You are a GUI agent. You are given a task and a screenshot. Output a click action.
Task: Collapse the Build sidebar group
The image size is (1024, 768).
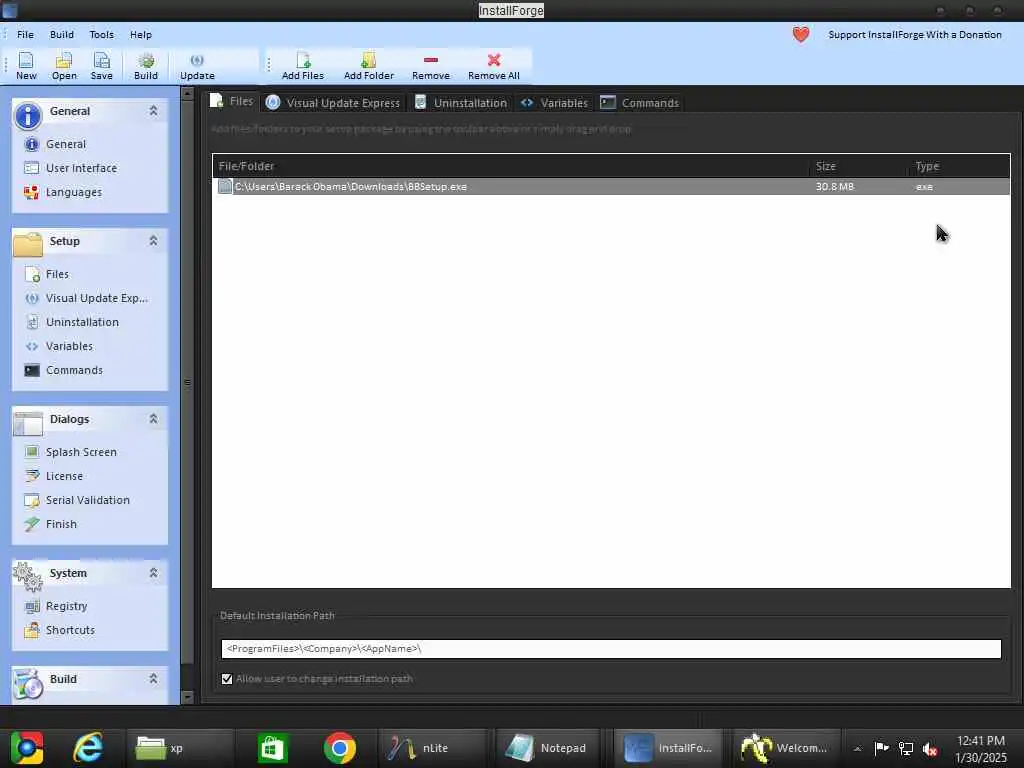(153, 679)
